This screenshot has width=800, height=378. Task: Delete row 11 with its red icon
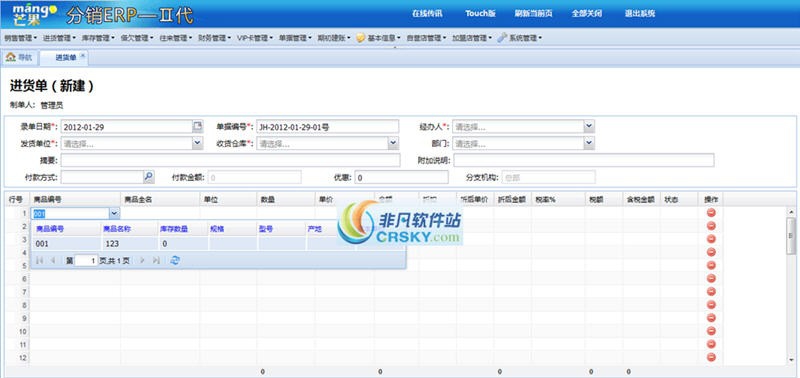[711, 344]
